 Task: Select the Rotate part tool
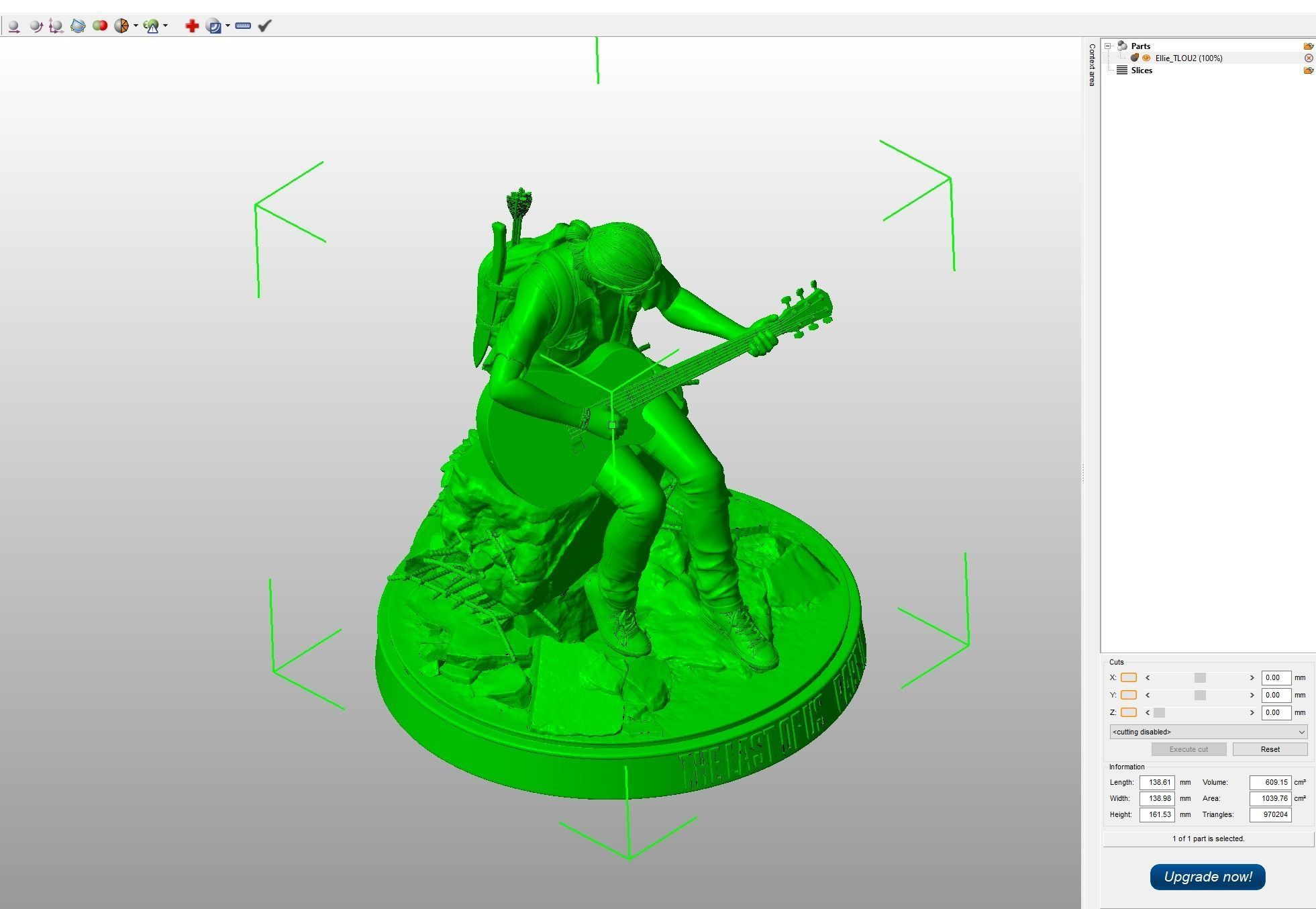[x=36, y=26]
